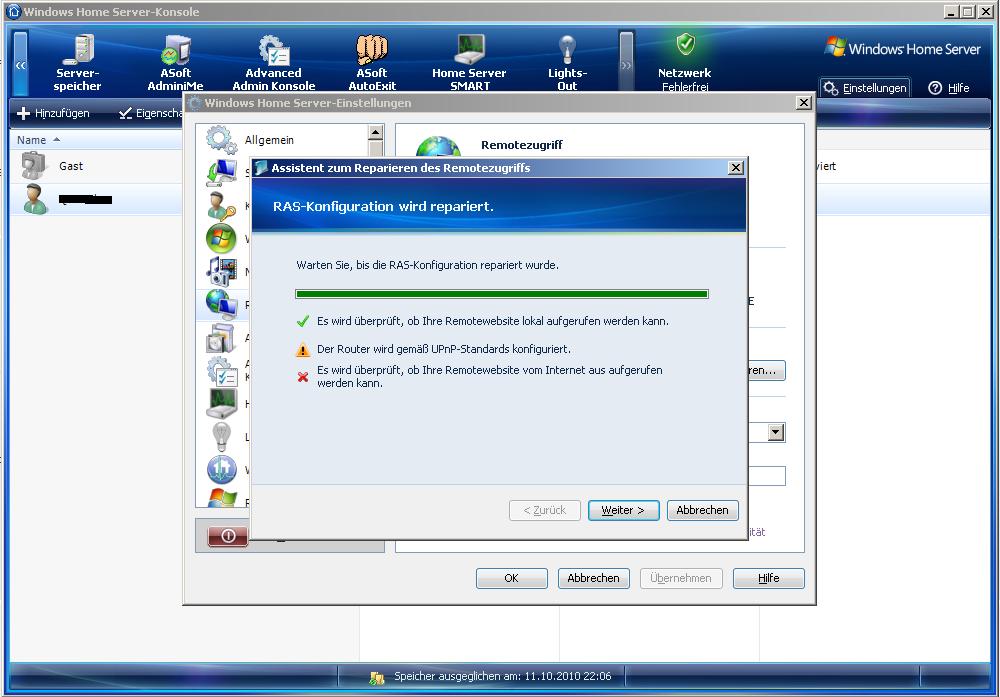Image resolution: width=1000 pixels, height=697 pixels.
Task: Minimize the Windows Home Server-Konsole window
Action: (952, 11)
